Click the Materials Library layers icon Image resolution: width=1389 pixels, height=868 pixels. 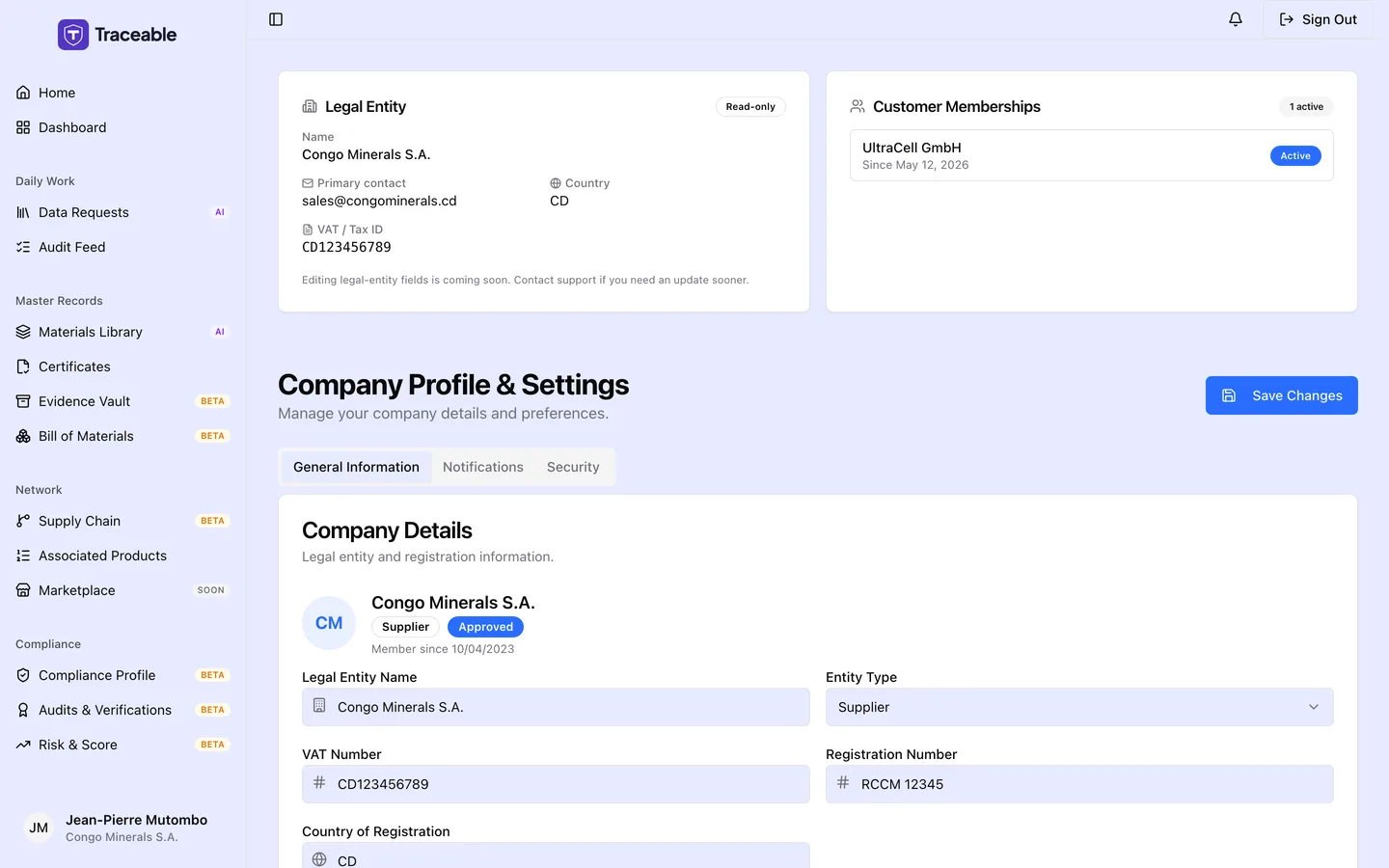[23, 332]
